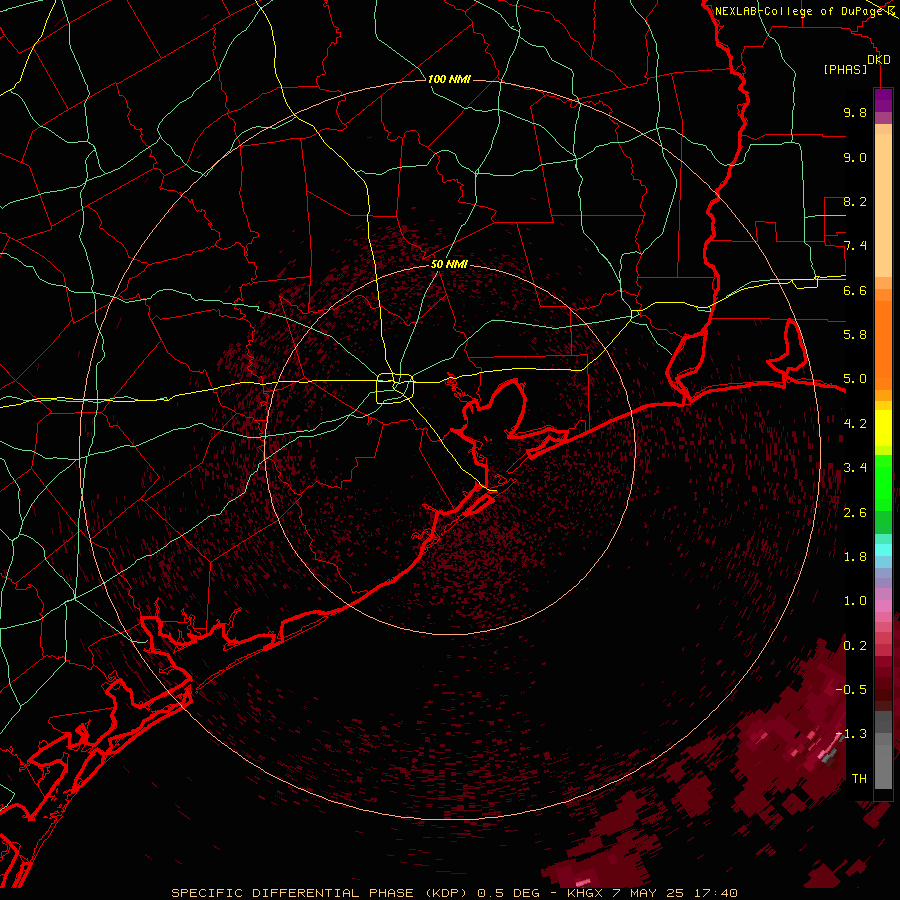Click the -1.3 legend value
The height and width of the screenshot is (900, 900).
coord(851,734)
